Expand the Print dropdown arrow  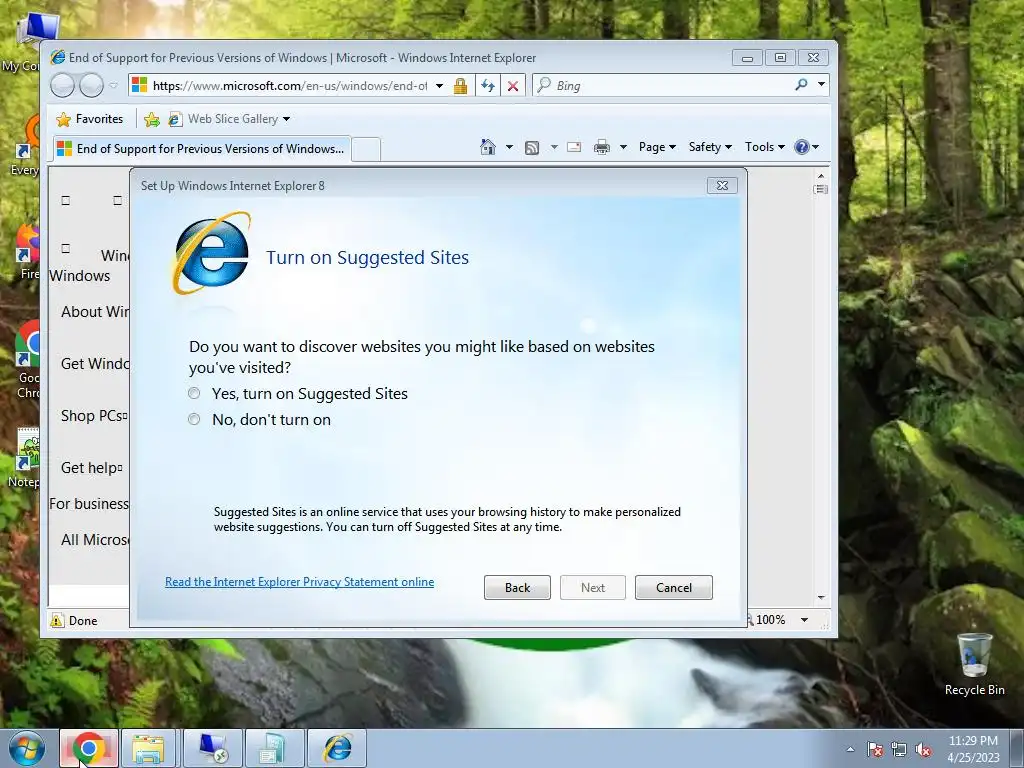coord(623,147)
